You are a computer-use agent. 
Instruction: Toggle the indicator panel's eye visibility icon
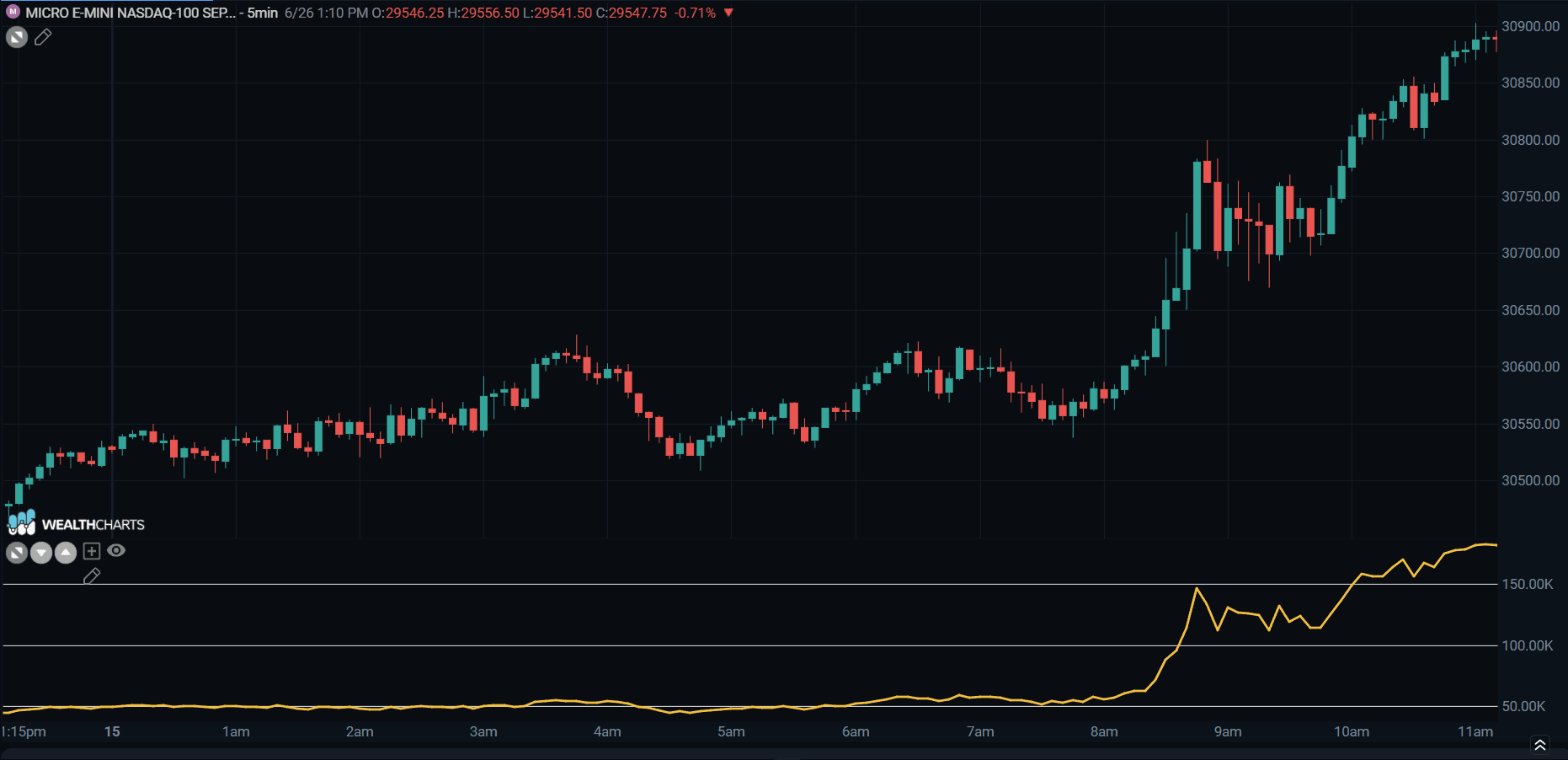pos(116,551)
